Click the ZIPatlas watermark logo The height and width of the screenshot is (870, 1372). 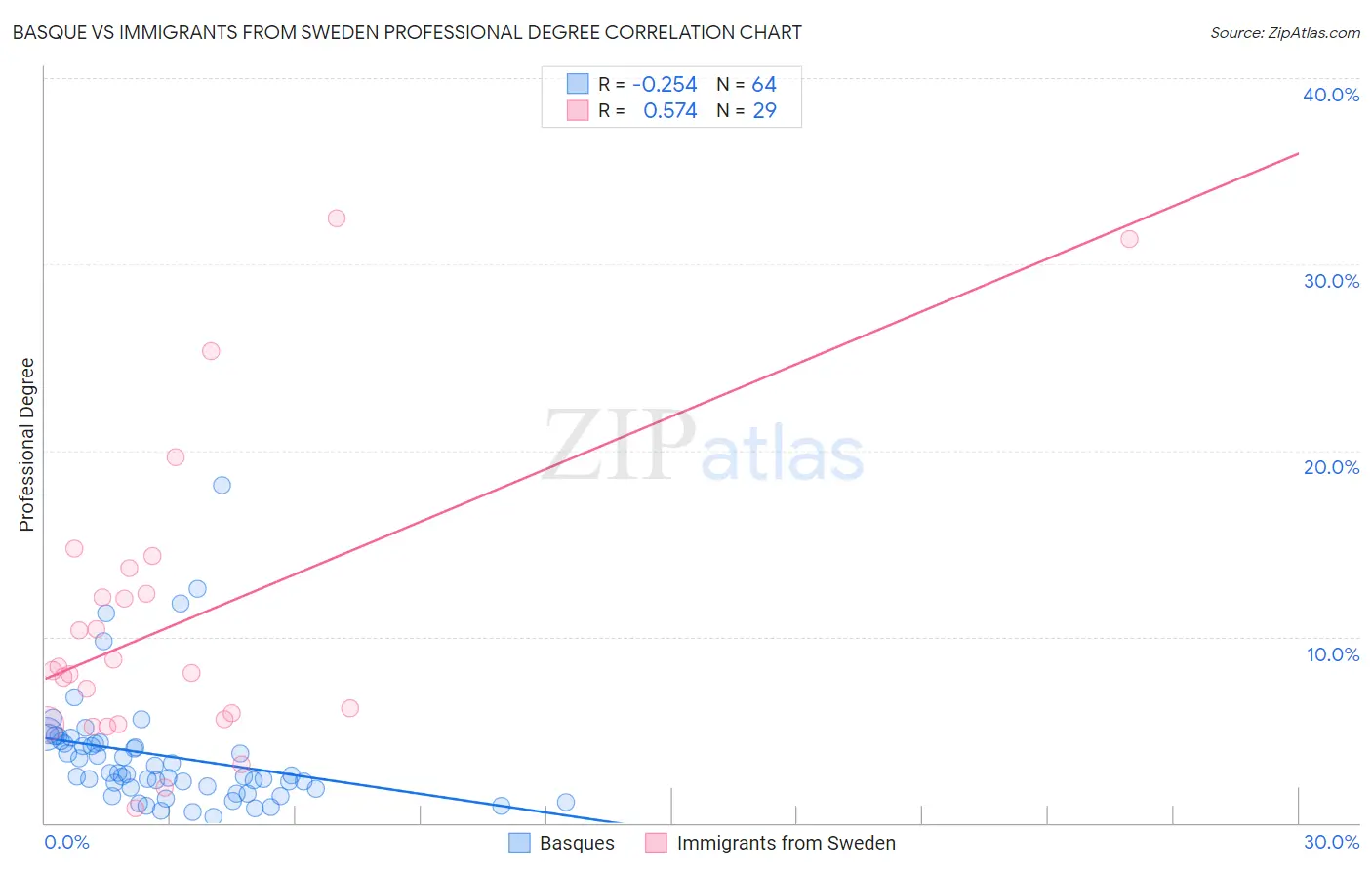[704, 446]
